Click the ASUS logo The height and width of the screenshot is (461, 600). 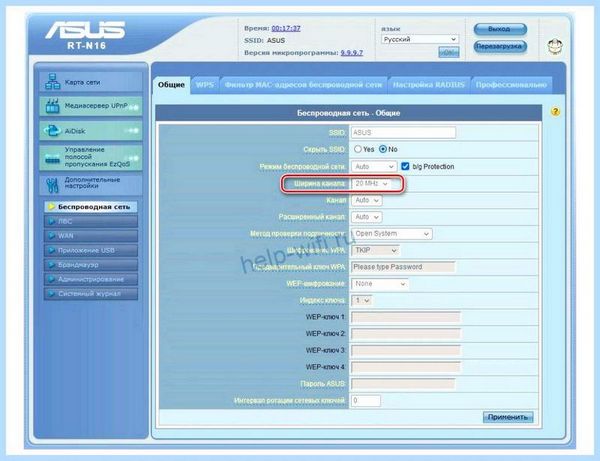(x=85, y=30)
